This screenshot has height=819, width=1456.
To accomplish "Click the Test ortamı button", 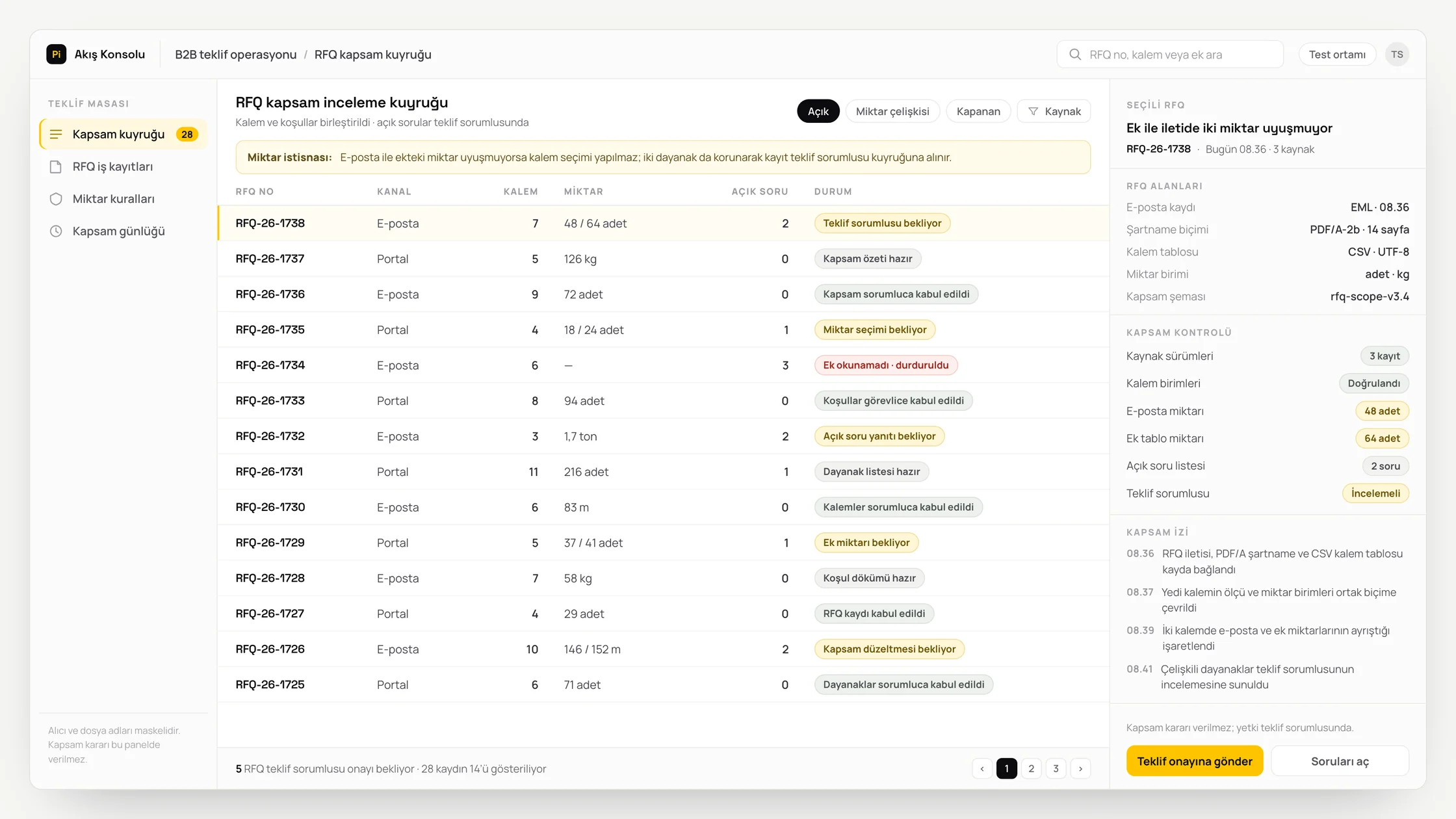I will click(x=1337, y=55).
